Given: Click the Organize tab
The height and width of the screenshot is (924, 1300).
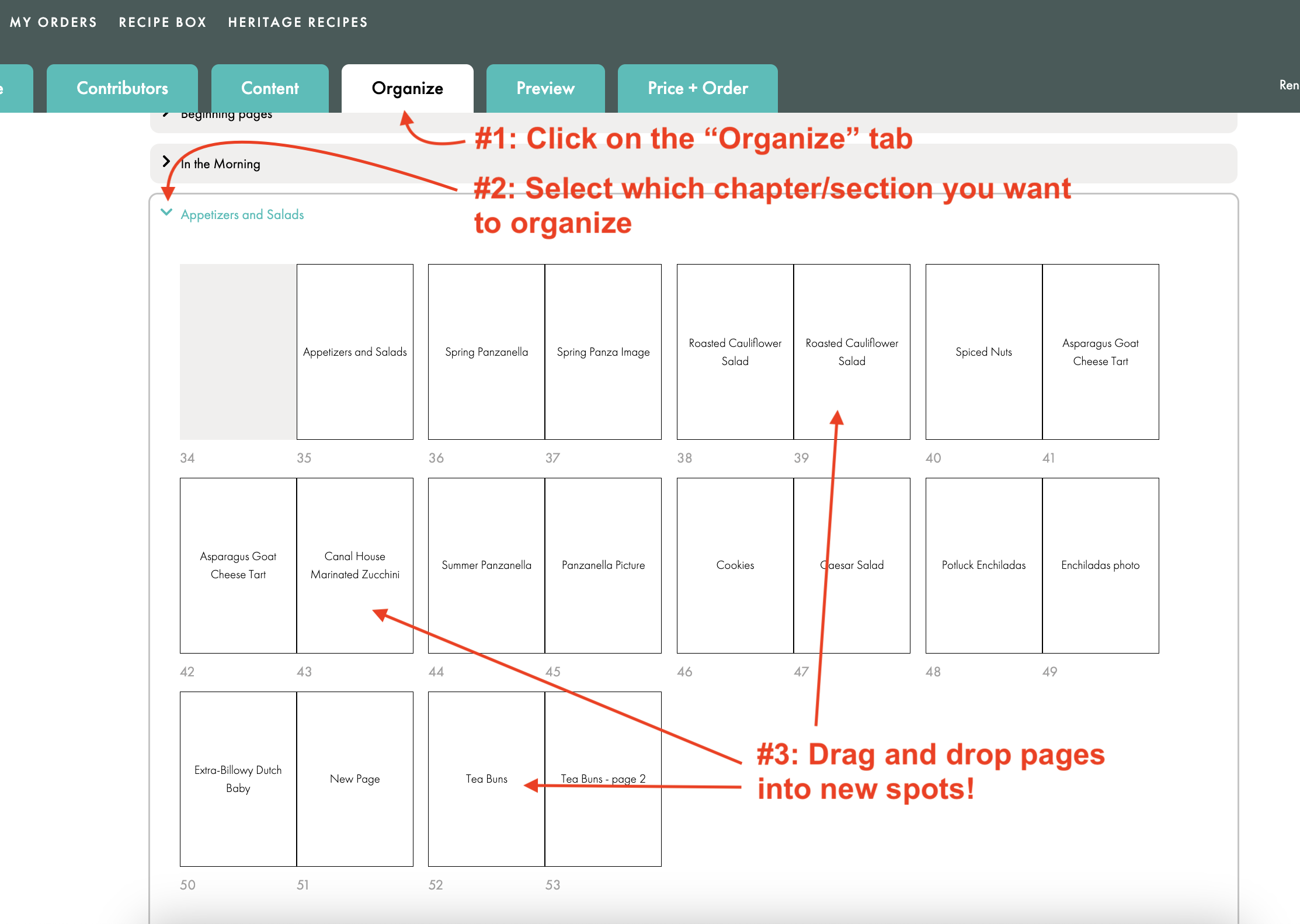Looking at the screenshot, I should 407,88.
